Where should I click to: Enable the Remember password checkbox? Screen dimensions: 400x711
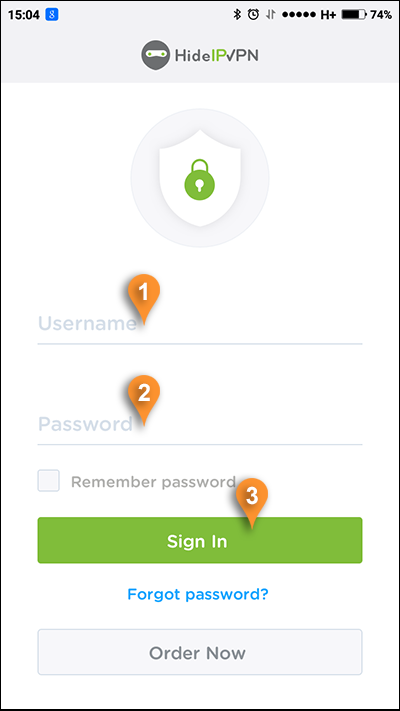coord(49,481)
